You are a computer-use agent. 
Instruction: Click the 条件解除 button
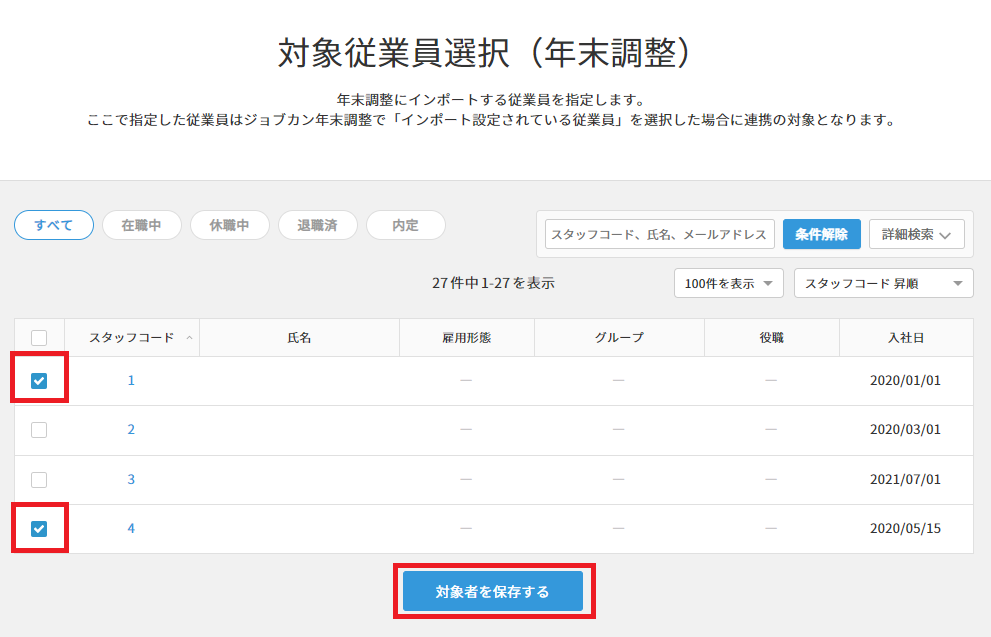coord(822,234)
